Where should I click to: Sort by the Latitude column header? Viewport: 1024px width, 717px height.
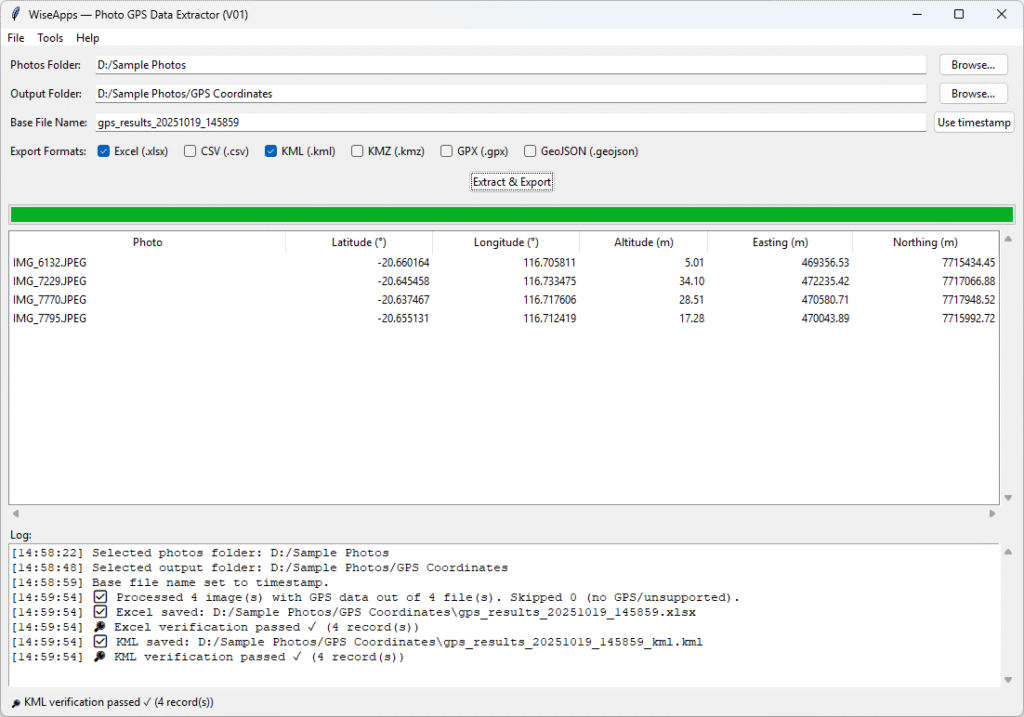tap(359, 242)
